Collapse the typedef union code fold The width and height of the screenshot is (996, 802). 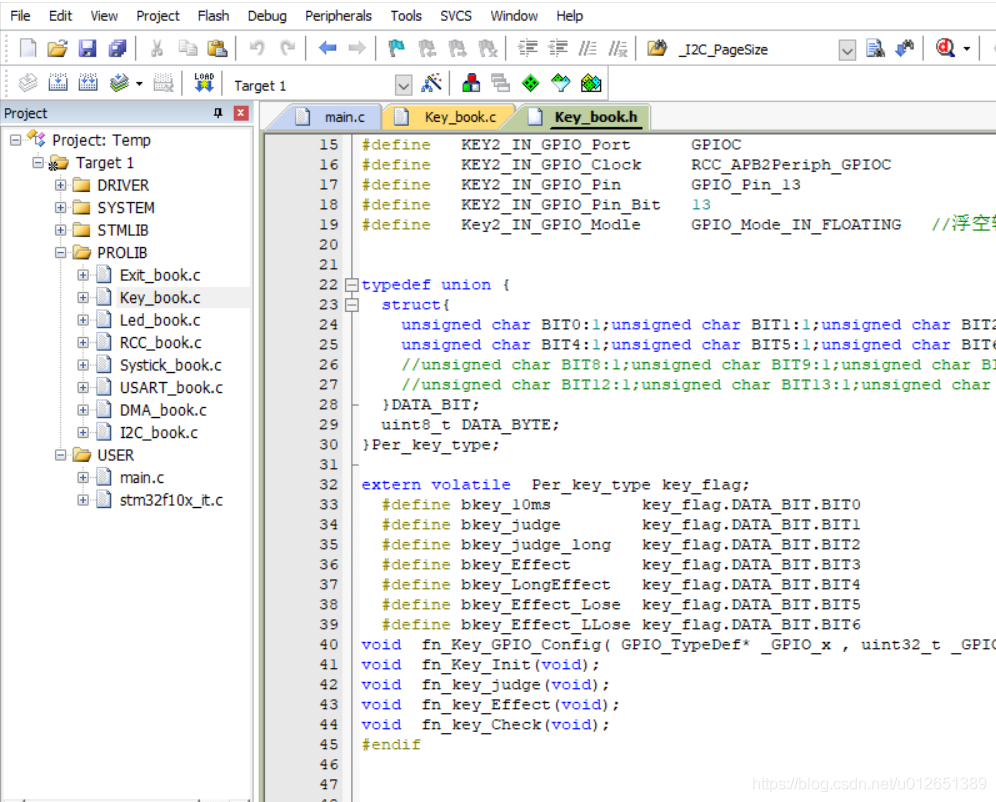tap(350, 285)
